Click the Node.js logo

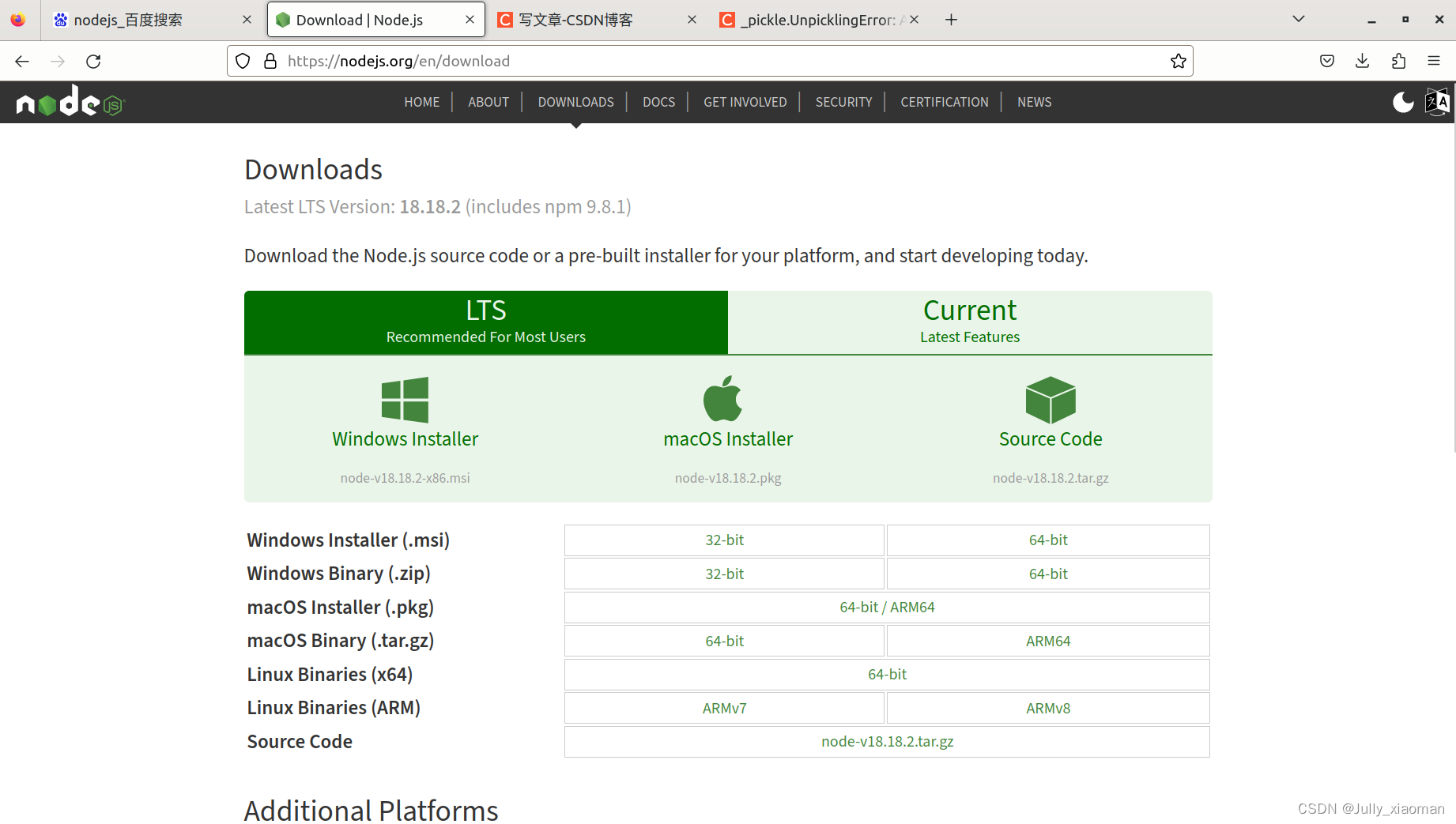(x=70, y=102)
